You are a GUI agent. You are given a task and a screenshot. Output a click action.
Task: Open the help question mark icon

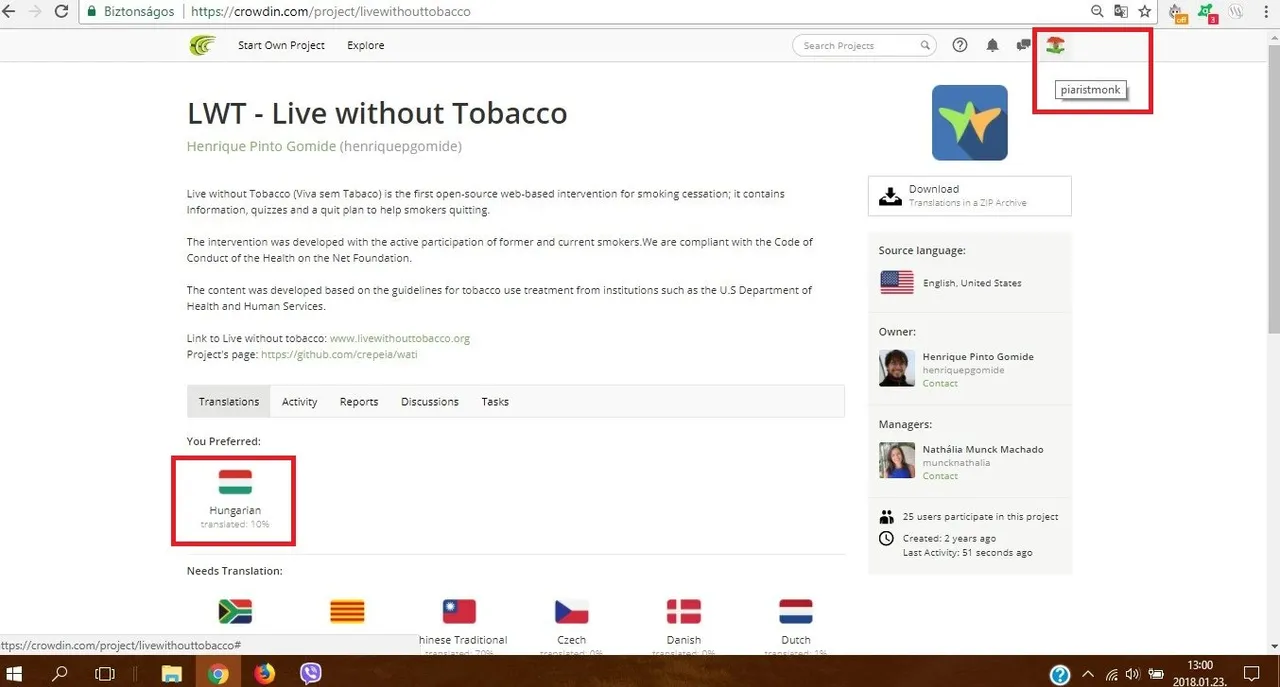[x=960, y=45]
